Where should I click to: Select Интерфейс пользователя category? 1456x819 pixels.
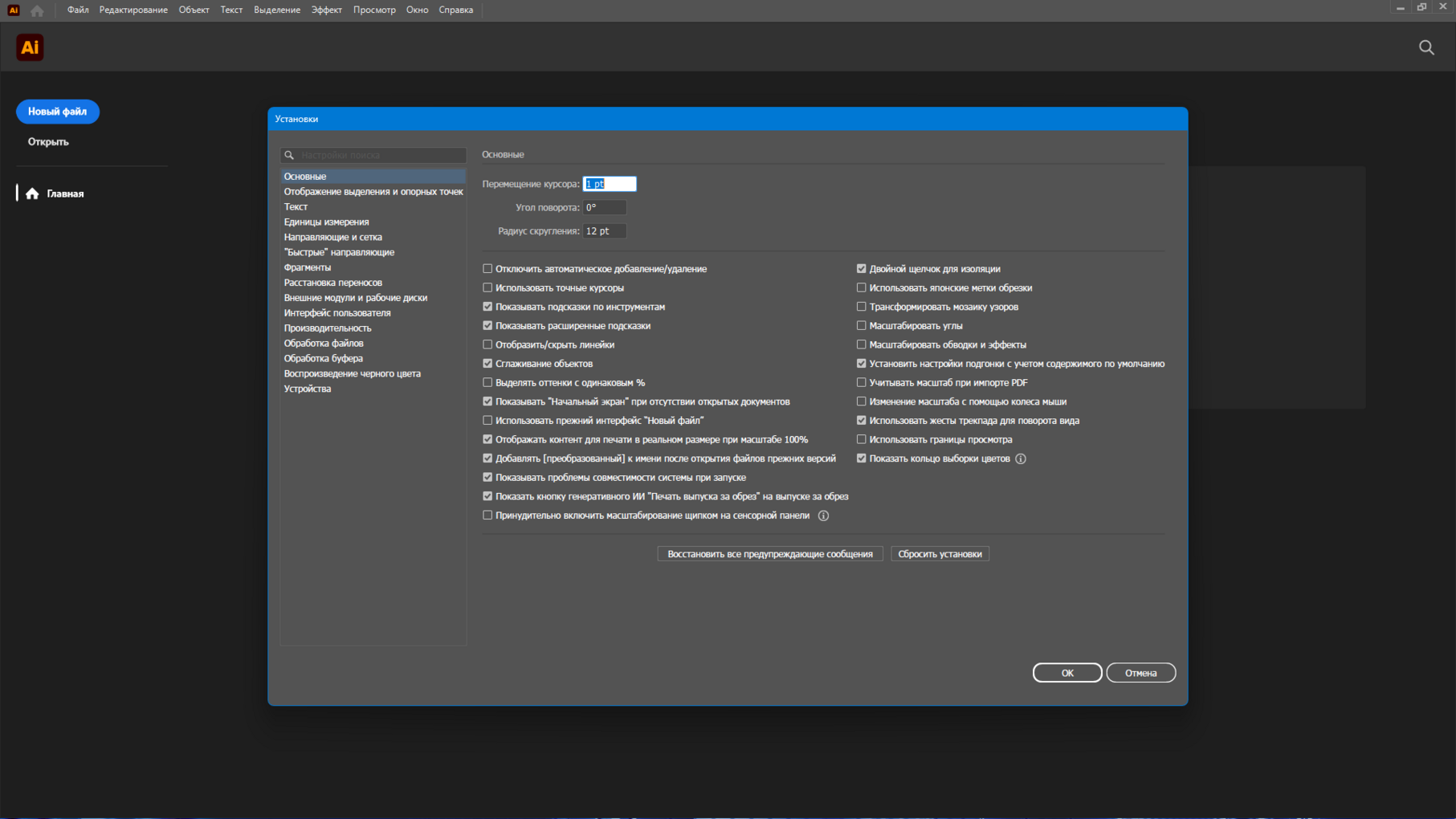pos(337,313)
